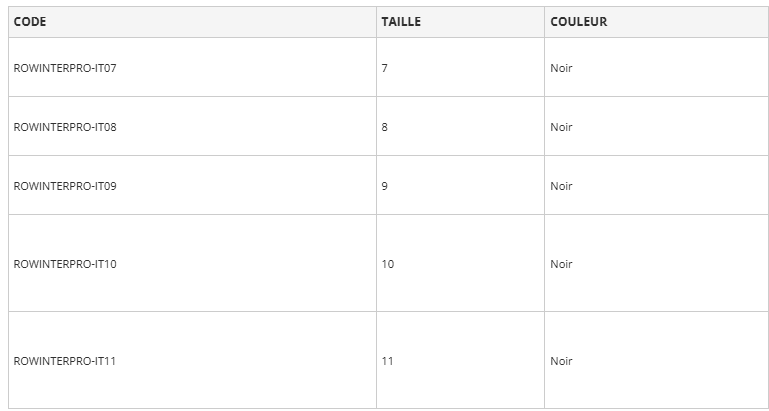Click the size 10 cell under TAILLE
This screenshot has width=769, height=411.
(x=388, y=264)
